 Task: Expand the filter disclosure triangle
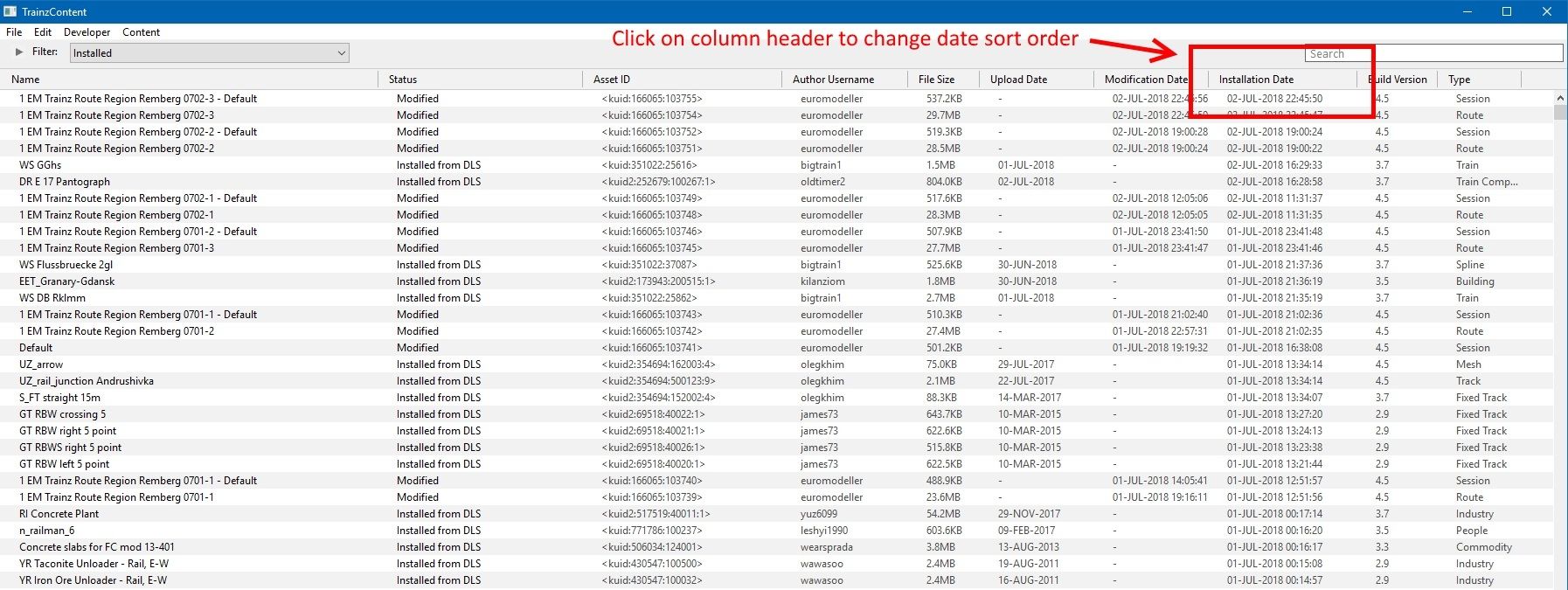(x=19, y=52)
